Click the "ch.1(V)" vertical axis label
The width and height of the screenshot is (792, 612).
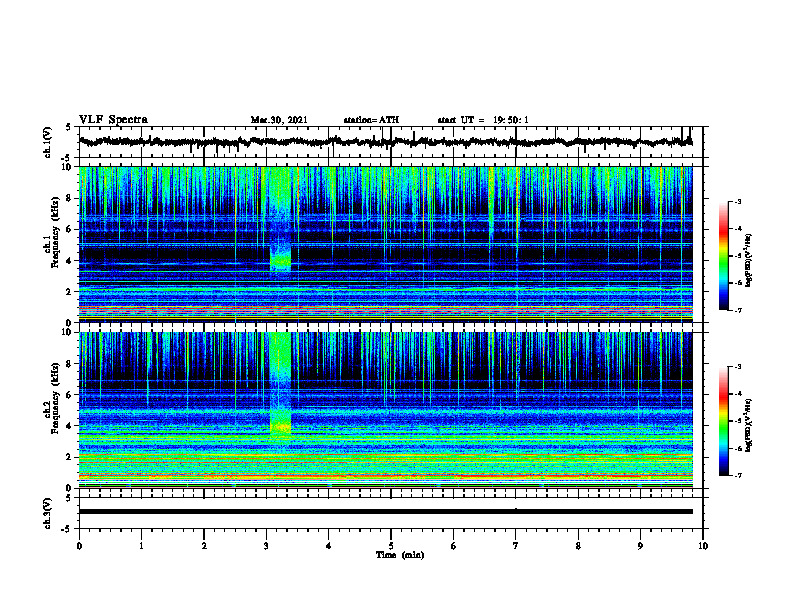[x=48, y=142]
